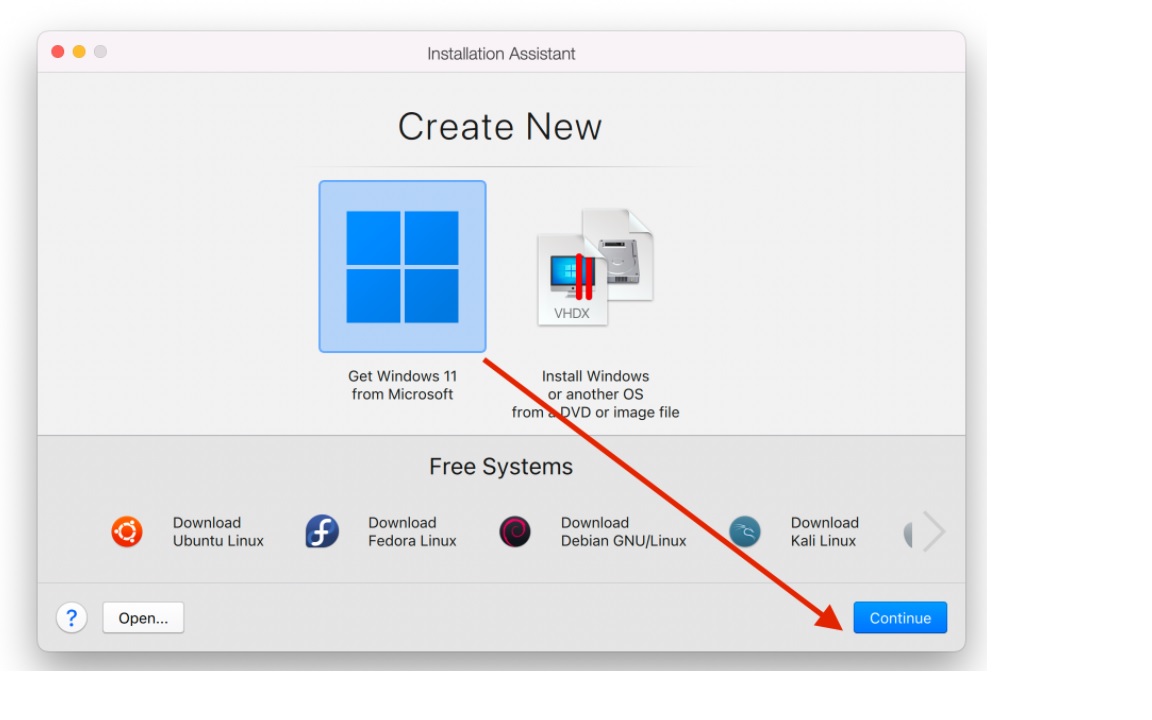Image resolution: width=1152 pixels, height=720 pixels.
Task: Click the 'Installation Assistant' title bar
Action: point(501,54)
